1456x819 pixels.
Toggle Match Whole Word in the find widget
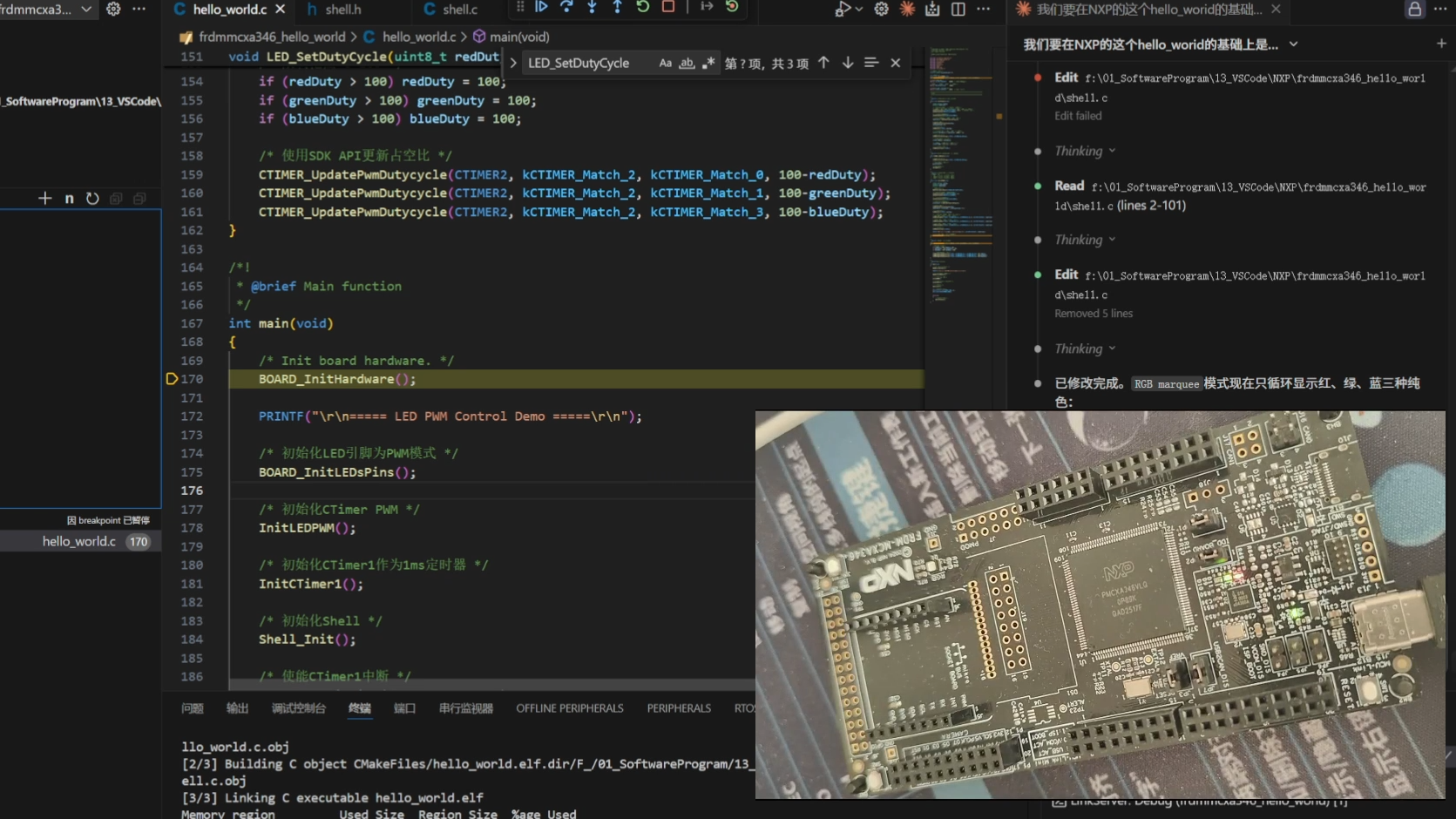click(x=687, y=63)
